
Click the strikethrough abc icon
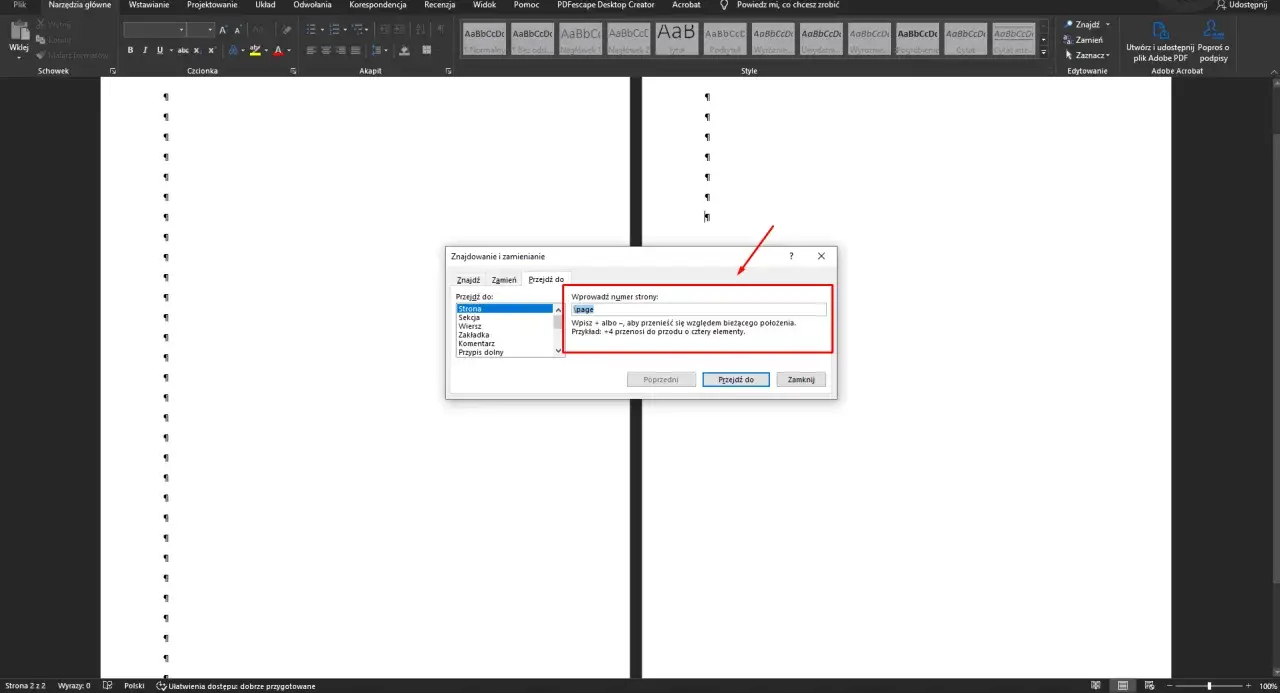pyautogui.click(x=183, y=50)
